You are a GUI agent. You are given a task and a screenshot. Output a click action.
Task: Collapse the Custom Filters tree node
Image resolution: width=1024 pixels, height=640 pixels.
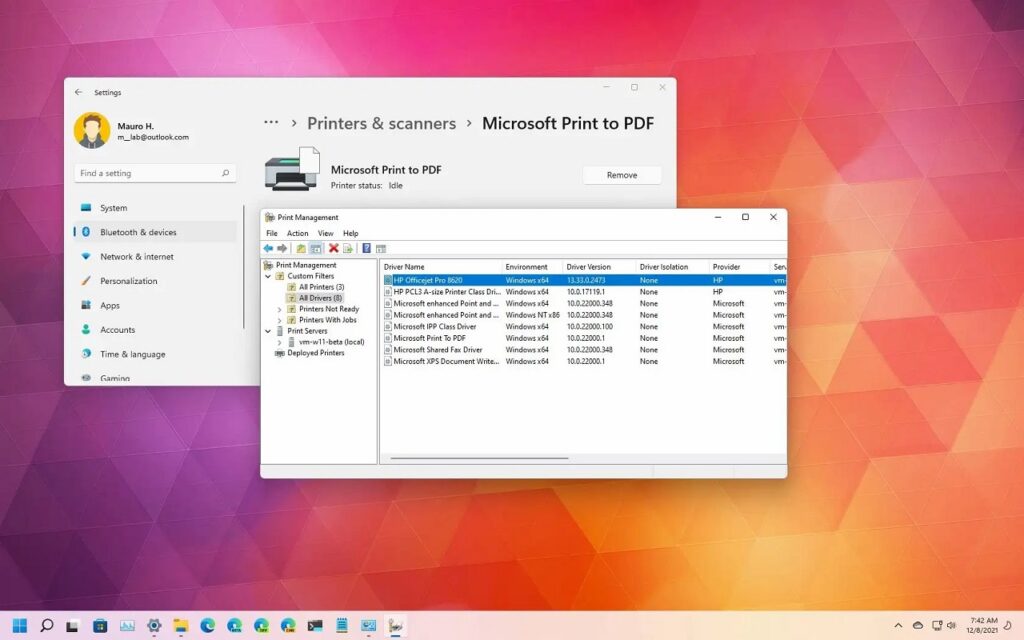click(268, 276)
